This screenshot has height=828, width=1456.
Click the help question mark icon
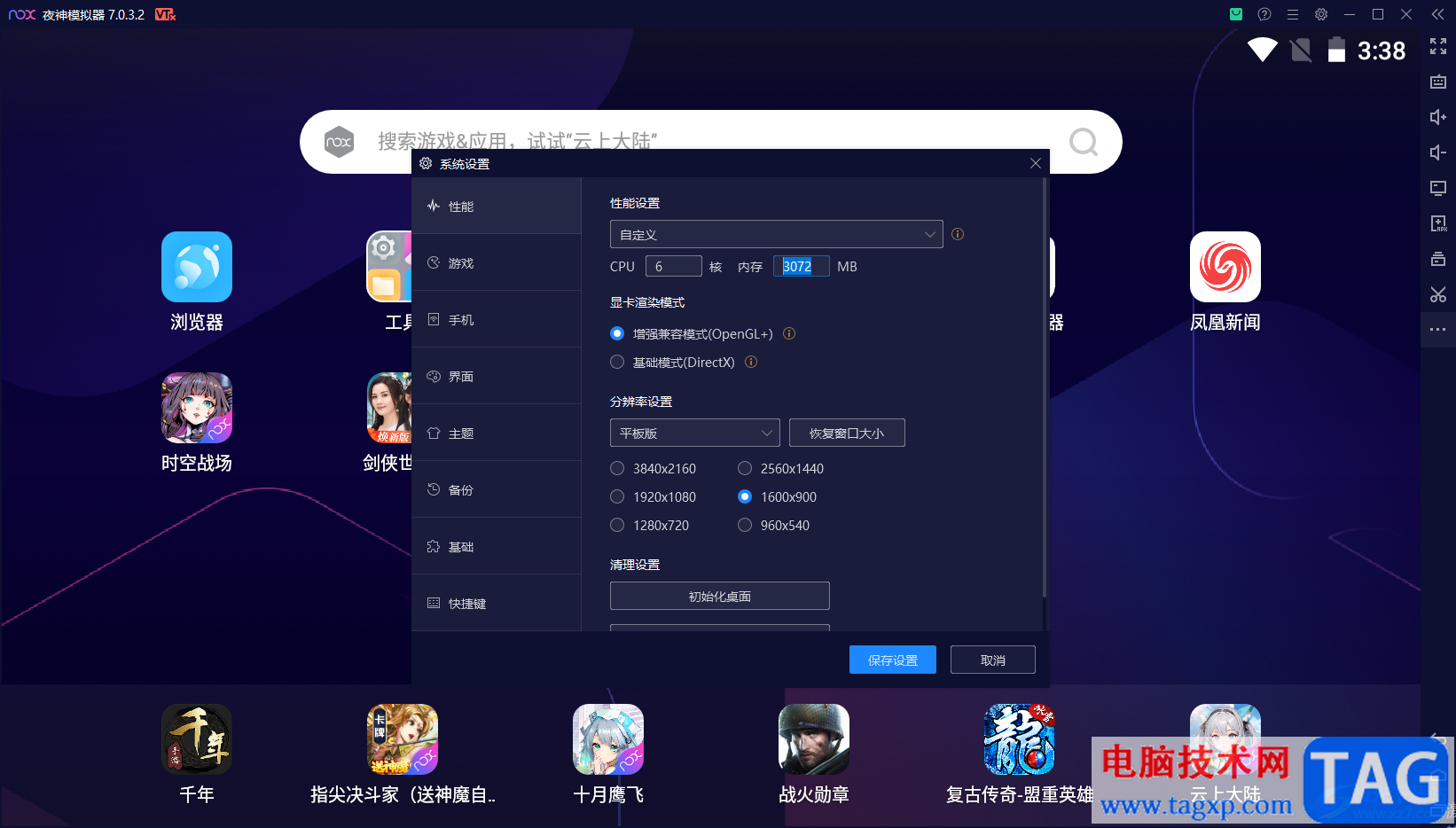[x=1264, y=14]
